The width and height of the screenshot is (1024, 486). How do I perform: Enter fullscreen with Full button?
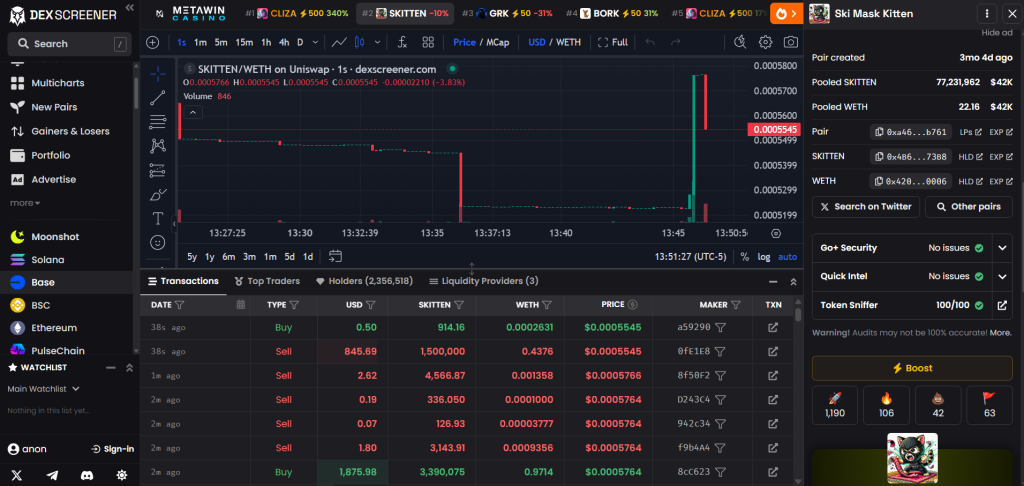(613, 42)
